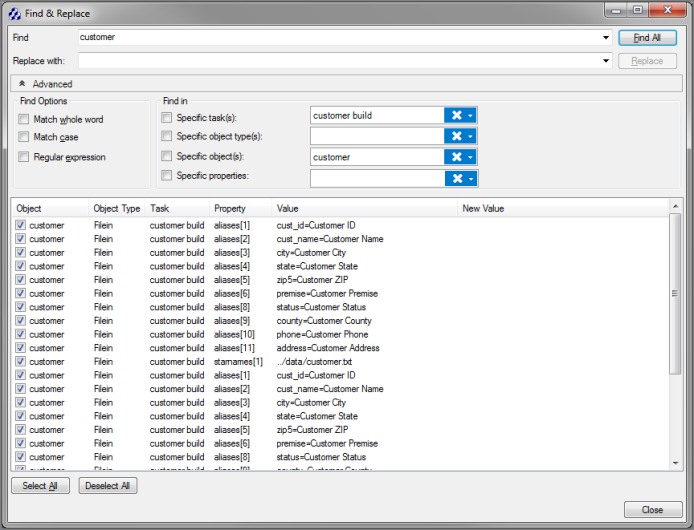Click Select All below the results

point(40,486)
